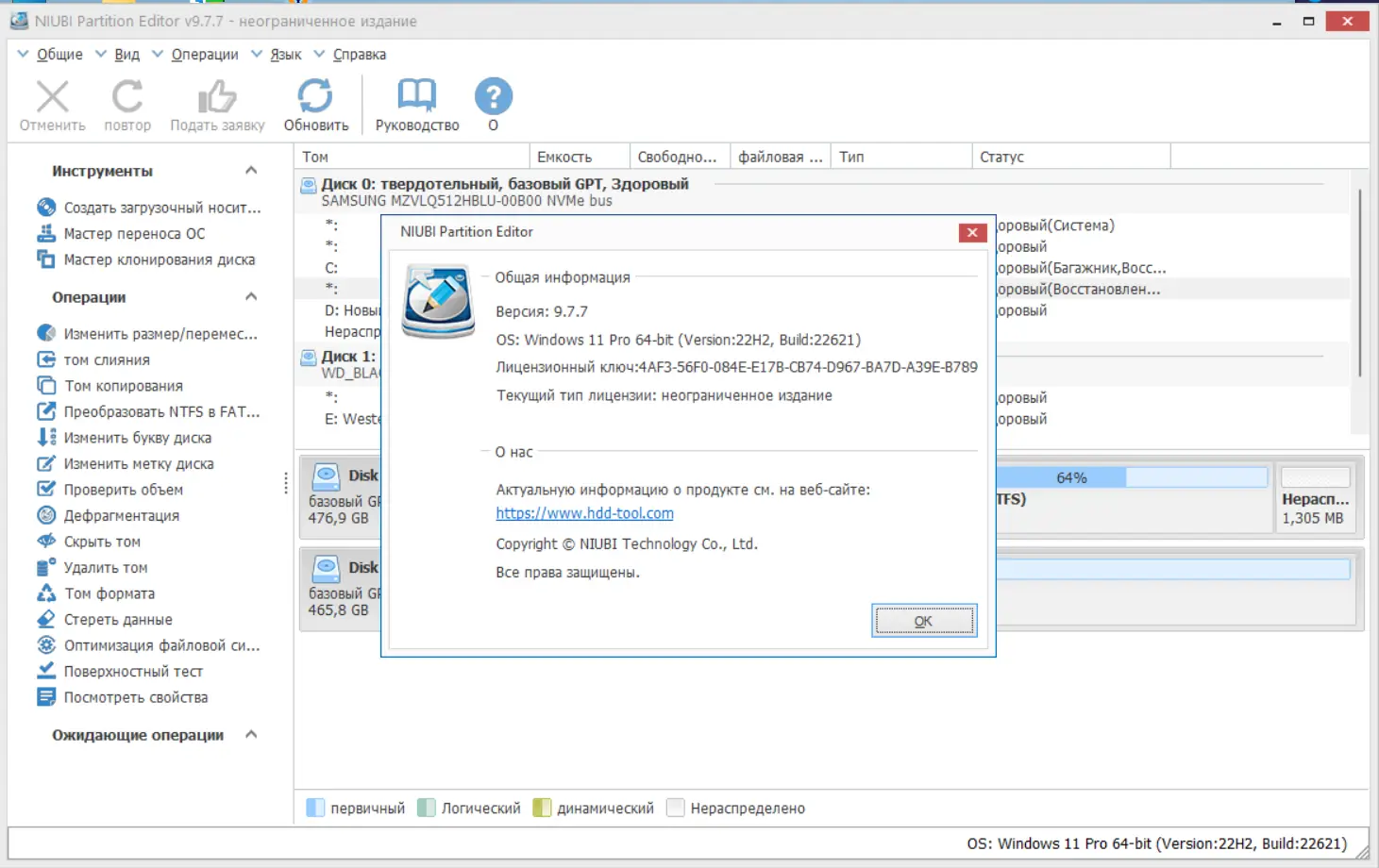Open the Справка menu
The height and width of the screenshot is (868, 1379).
(x=358, y=54)
